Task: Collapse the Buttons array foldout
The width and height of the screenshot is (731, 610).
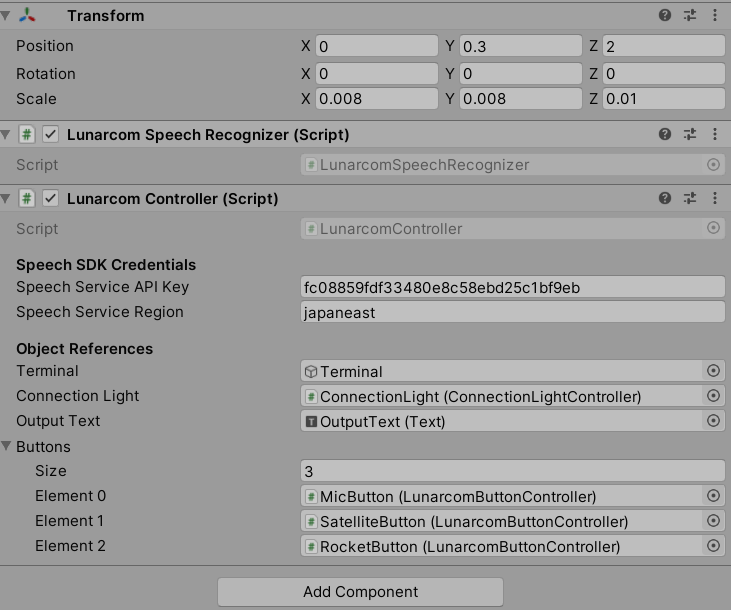Action: [6, 446]
